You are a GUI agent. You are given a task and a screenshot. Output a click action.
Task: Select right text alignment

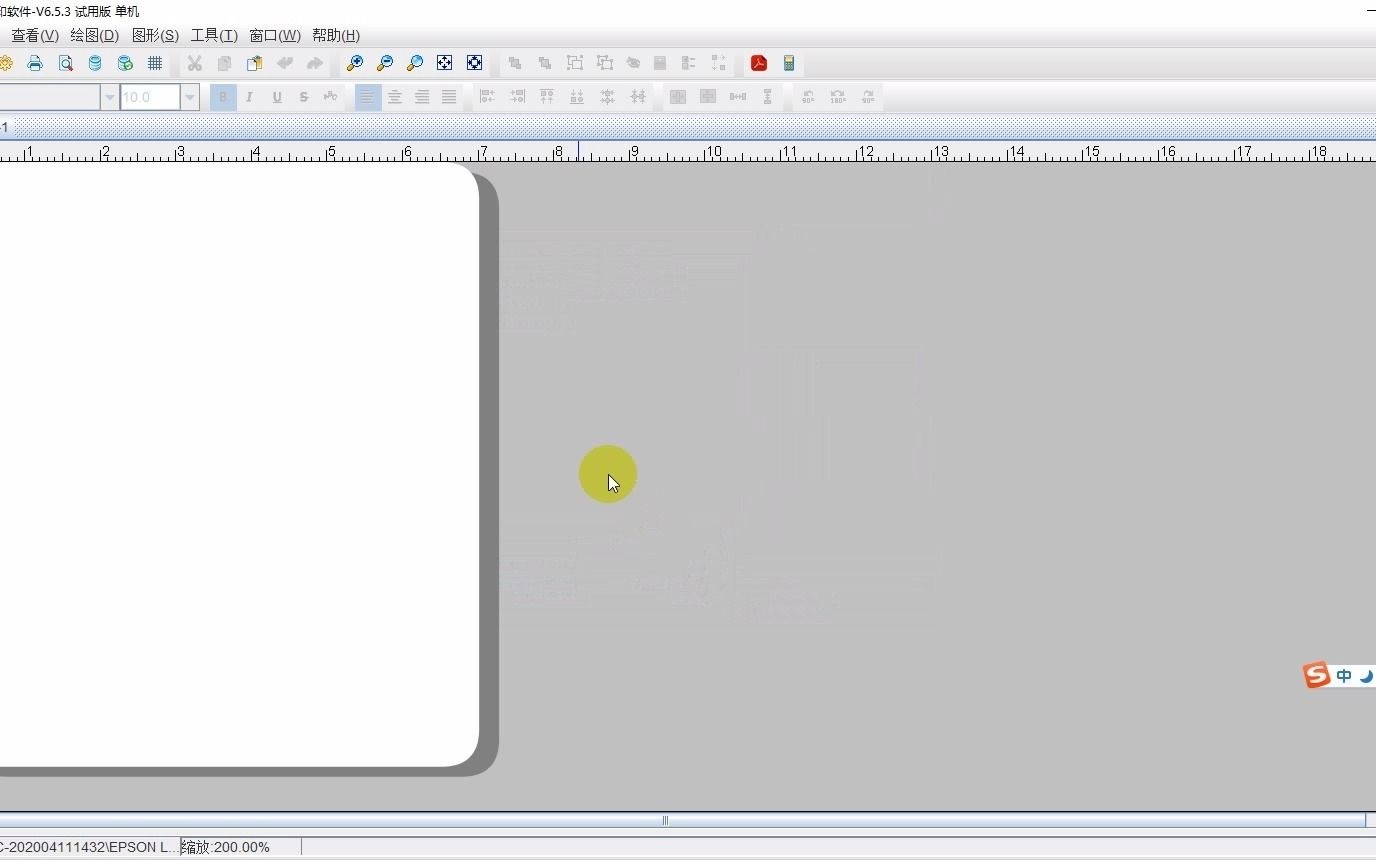click(422, 97)
